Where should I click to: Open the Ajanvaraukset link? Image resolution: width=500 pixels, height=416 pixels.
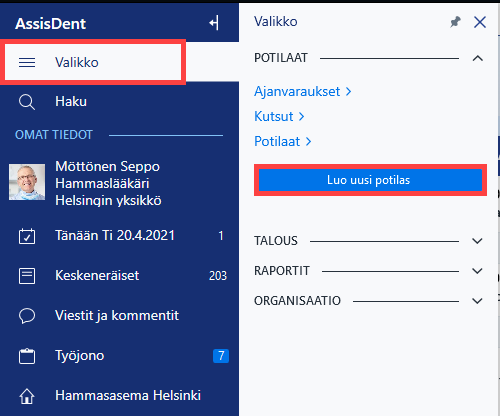coord(303,91)
